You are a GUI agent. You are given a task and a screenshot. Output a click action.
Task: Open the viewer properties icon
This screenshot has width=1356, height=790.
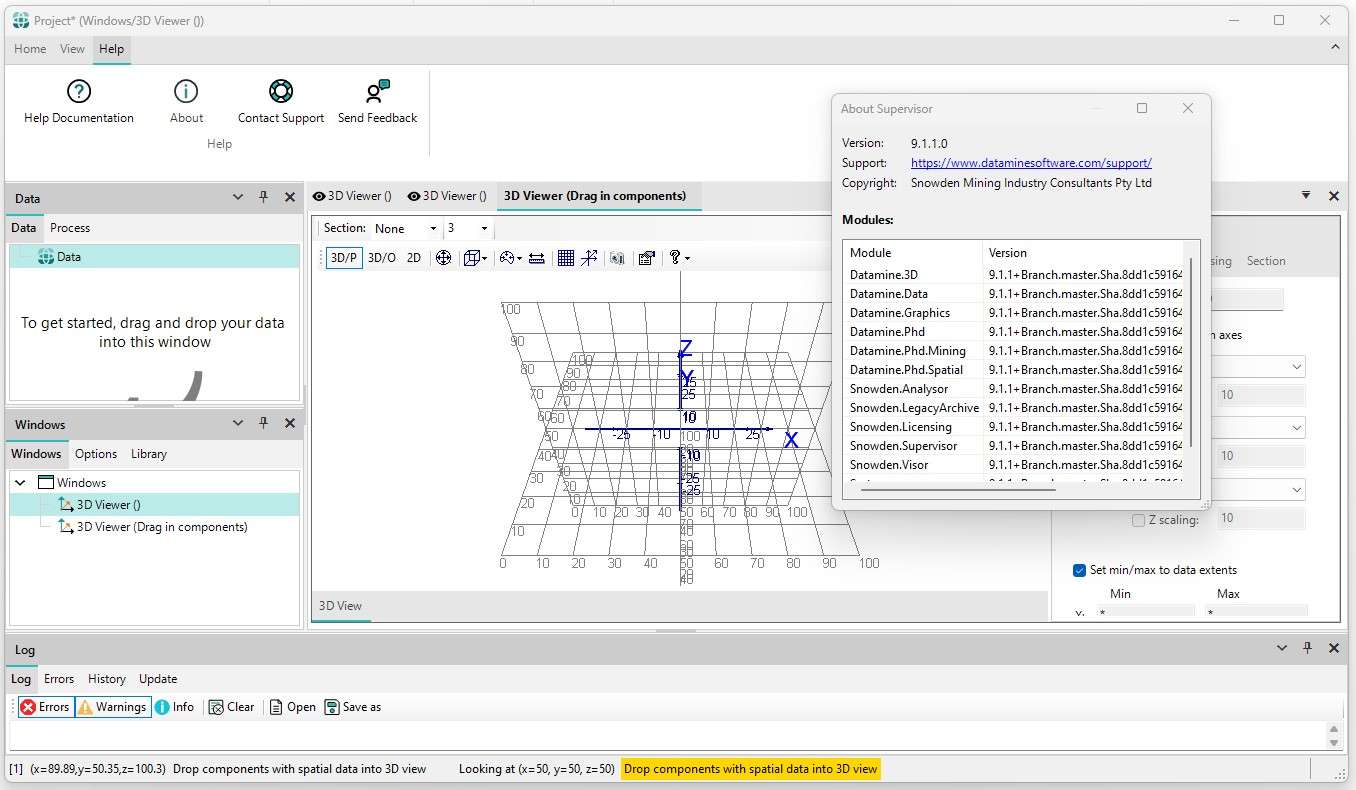coord(646,258)
